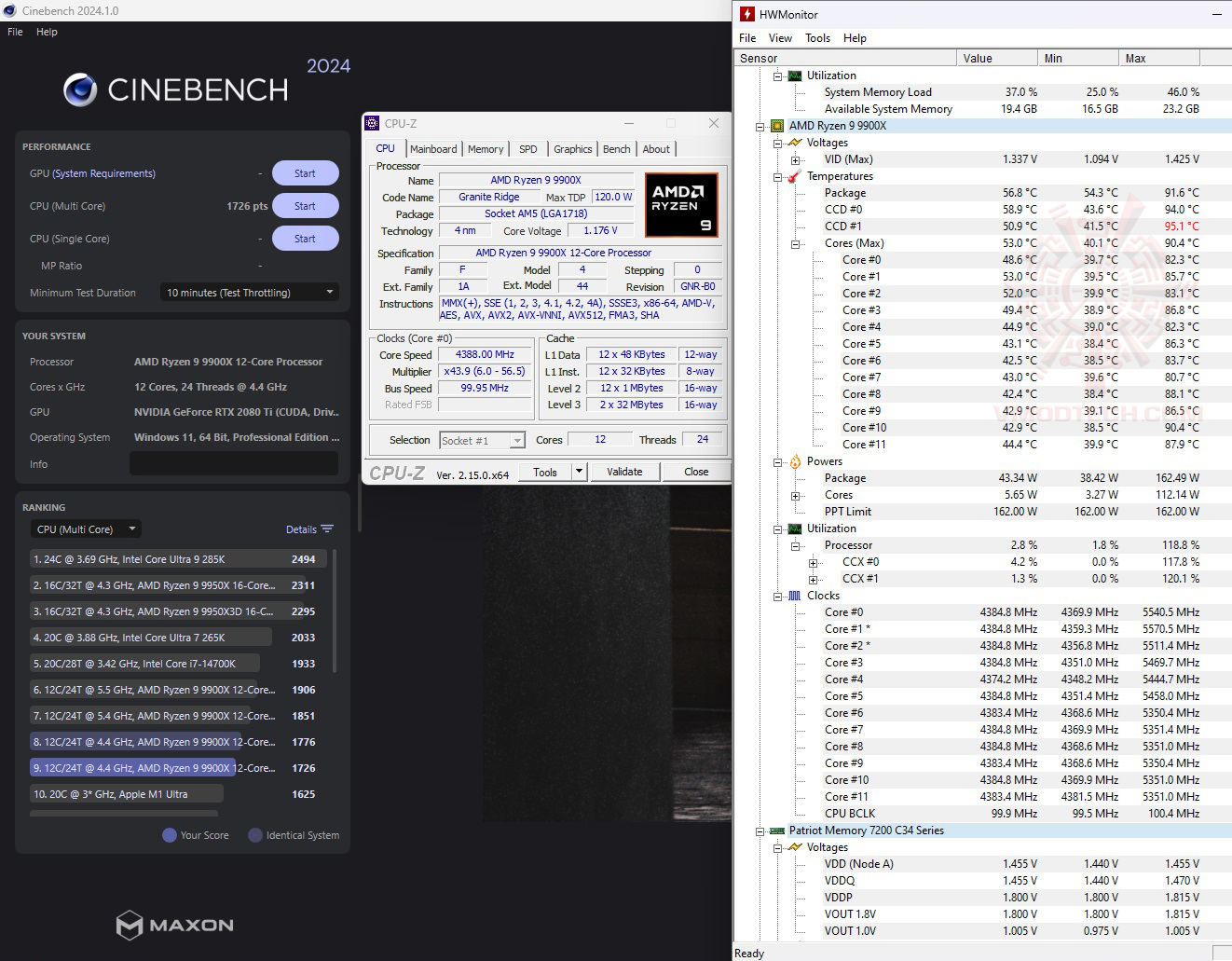Open the CPU (Multi Core) ranking dropdown
Viewport: 1232px width, 961px height.
coord(86,529)
